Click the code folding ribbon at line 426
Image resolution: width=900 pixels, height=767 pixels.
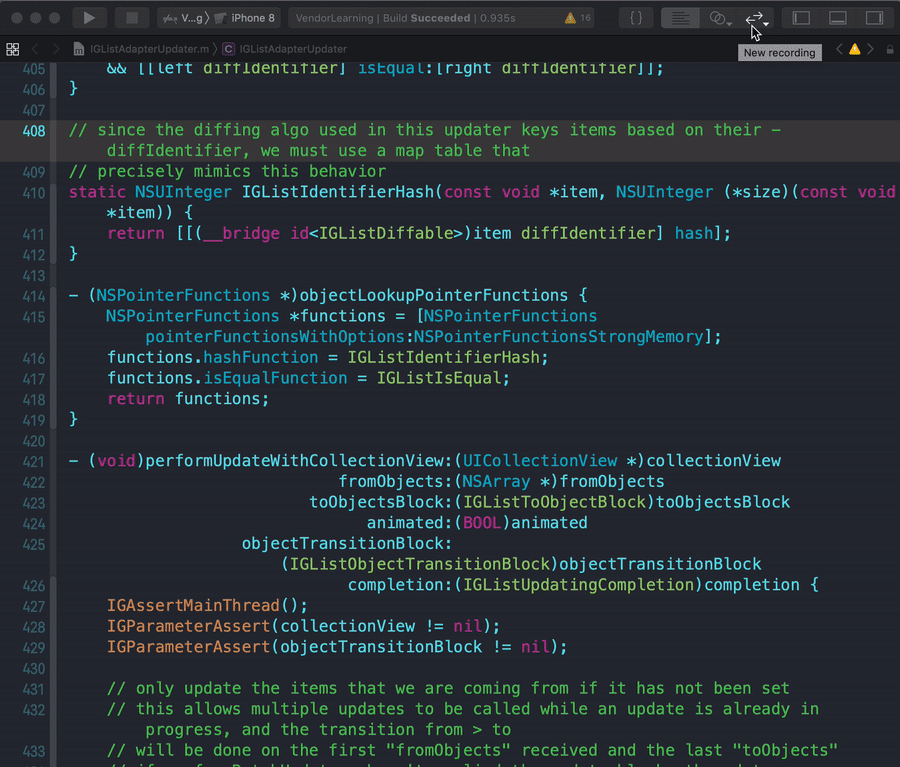click(x=53, y=586)
